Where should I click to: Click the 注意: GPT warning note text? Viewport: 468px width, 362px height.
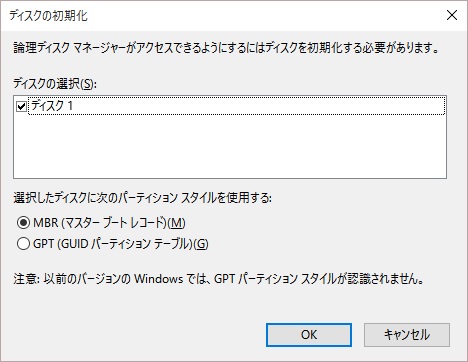[x=219, y=278]
